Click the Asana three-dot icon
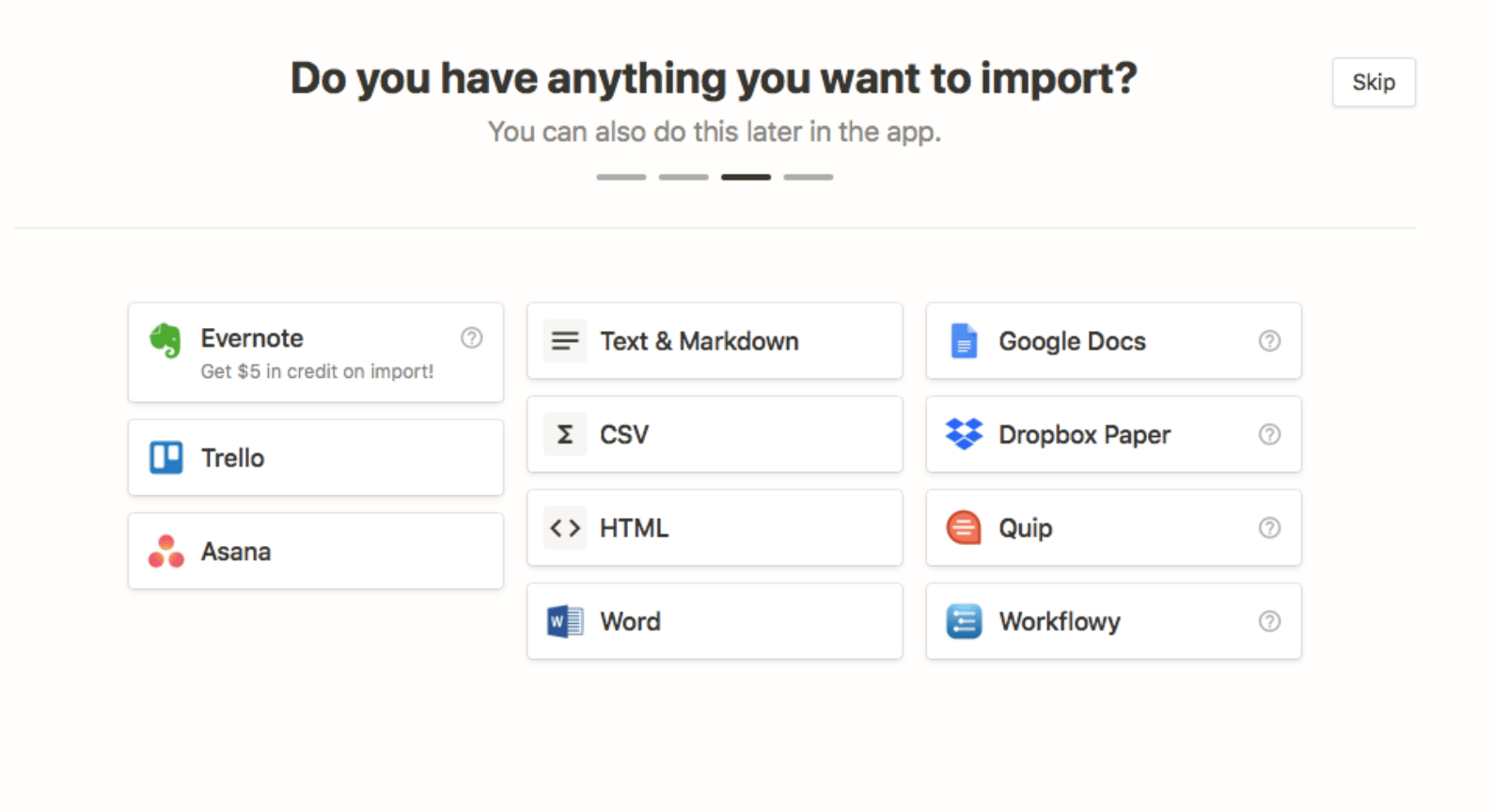Viewport: 1493px width, 812px height. pyautogui.click(x=166, y=552)
